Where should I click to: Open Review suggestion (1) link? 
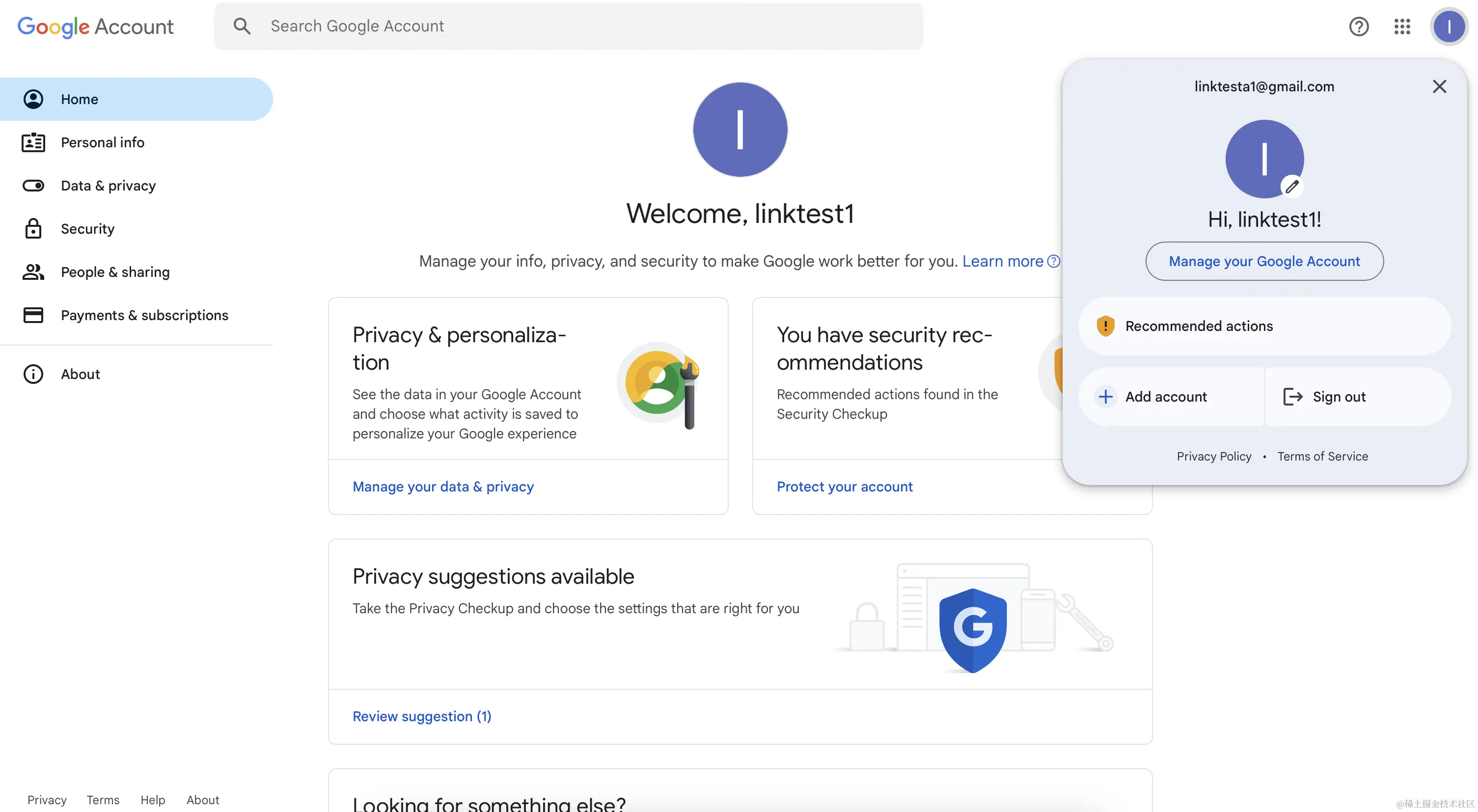[x=422, y=716]
